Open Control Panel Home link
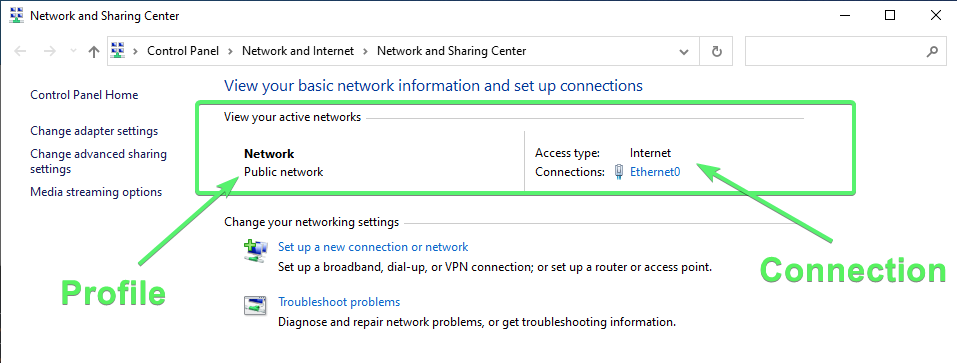957x363 pixels. pos(84,95)
